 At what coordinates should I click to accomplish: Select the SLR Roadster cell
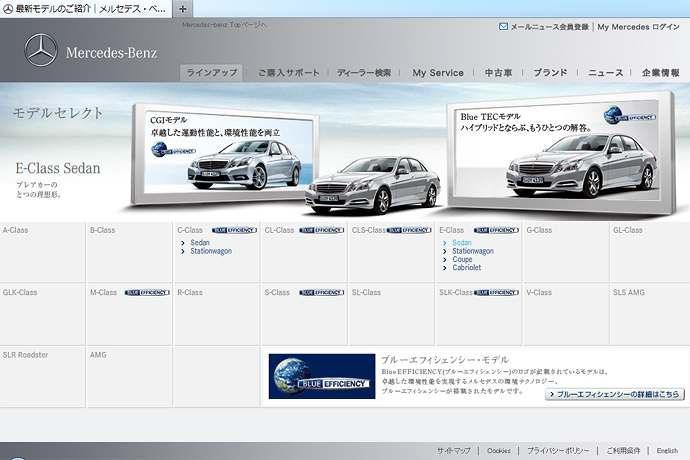click(x=42, y=377)
